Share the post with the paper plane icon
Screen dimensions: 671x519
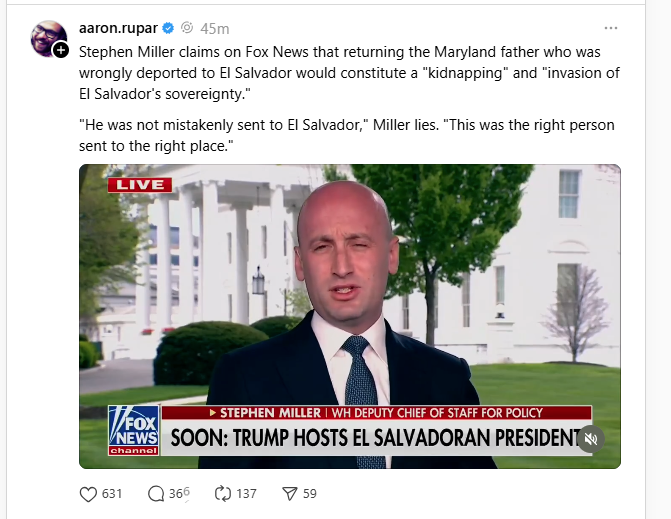(290, 494)
